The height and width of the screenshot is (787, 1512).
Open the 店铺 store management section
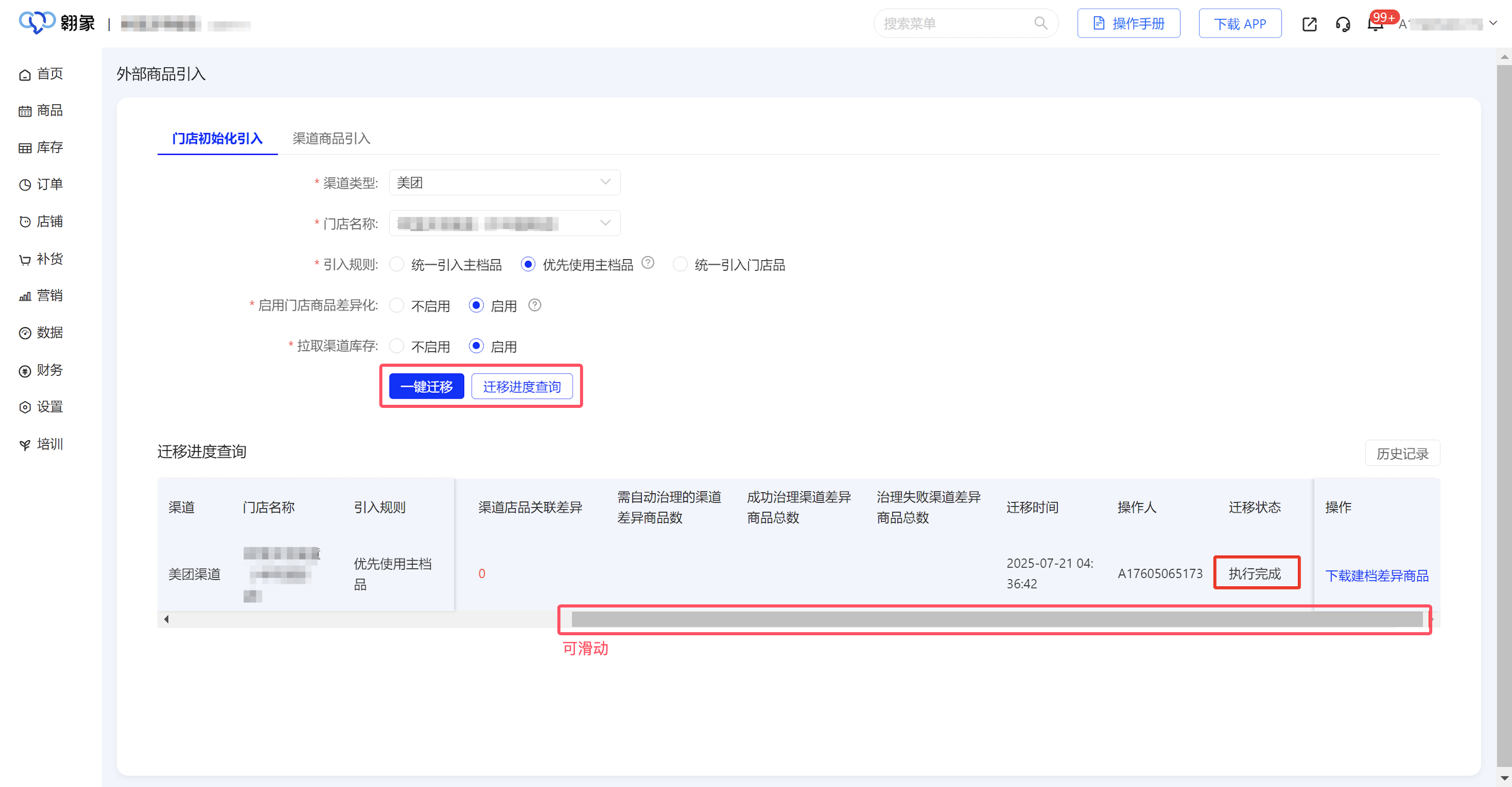pos(49,221)
